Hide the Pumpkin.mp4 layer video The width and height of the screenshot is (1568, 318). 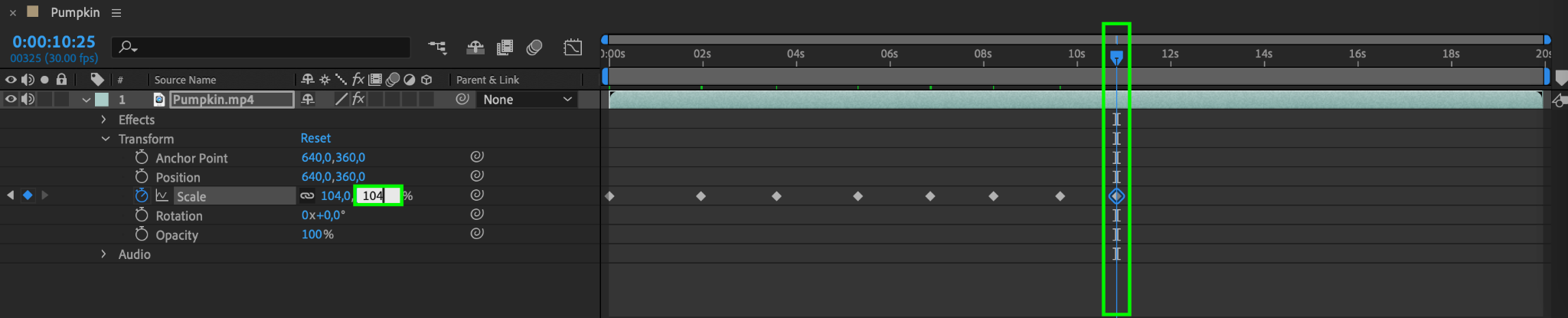11,99
